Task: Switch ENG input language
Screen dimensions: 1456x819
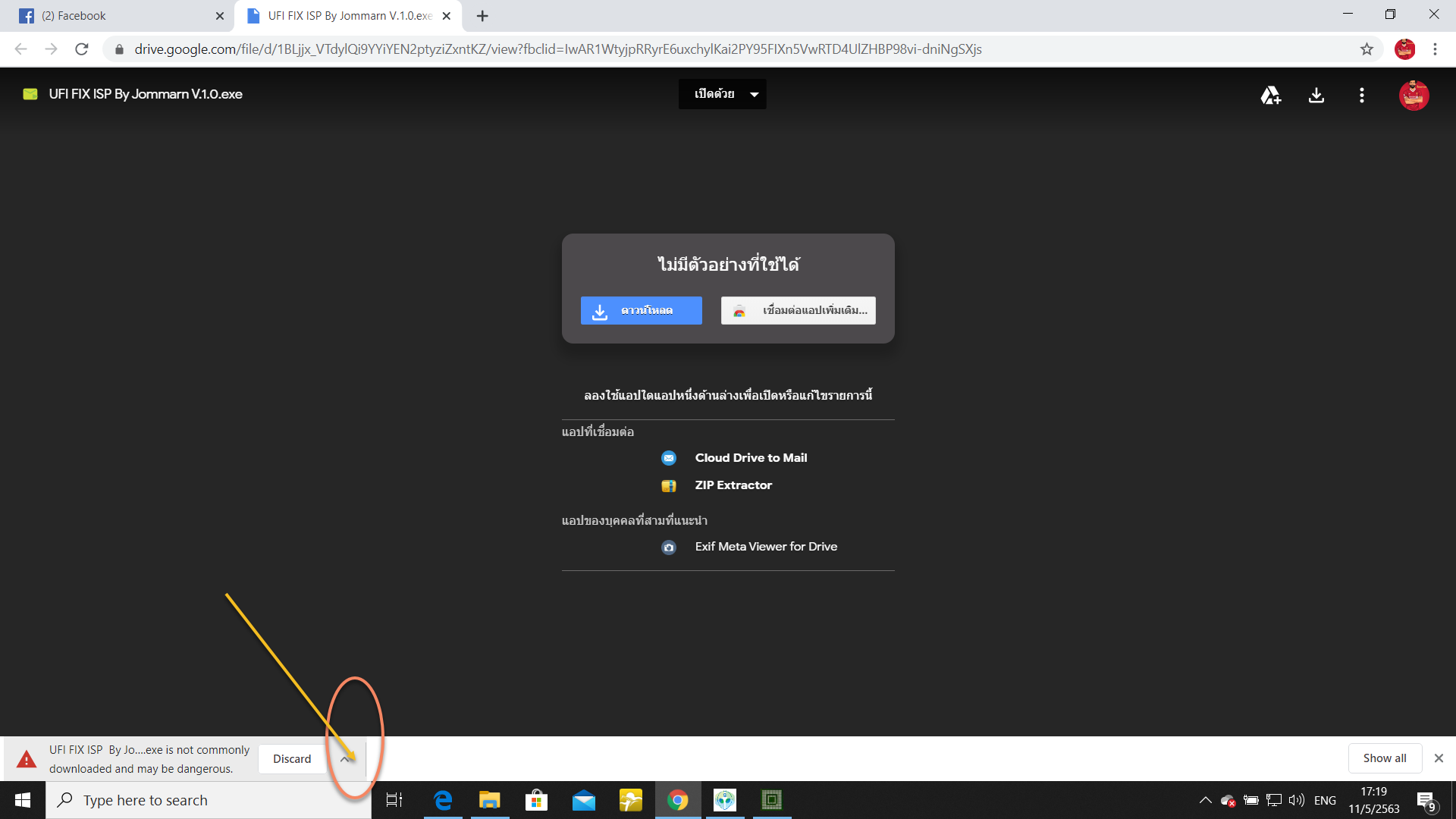Action: point(1325,800)
